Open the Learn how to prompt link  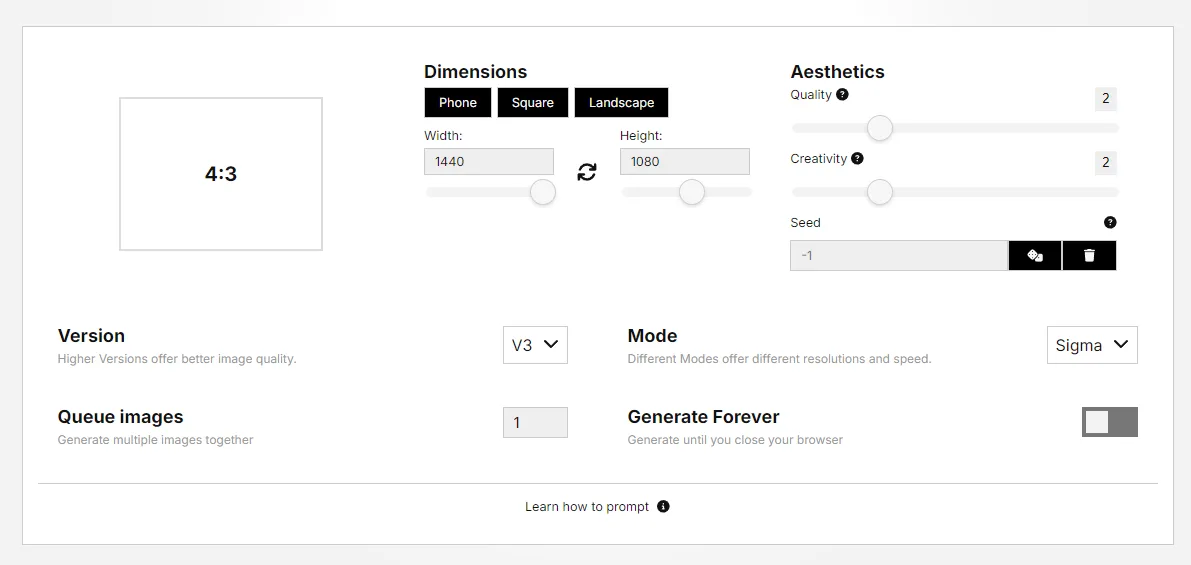click(587, 507)
